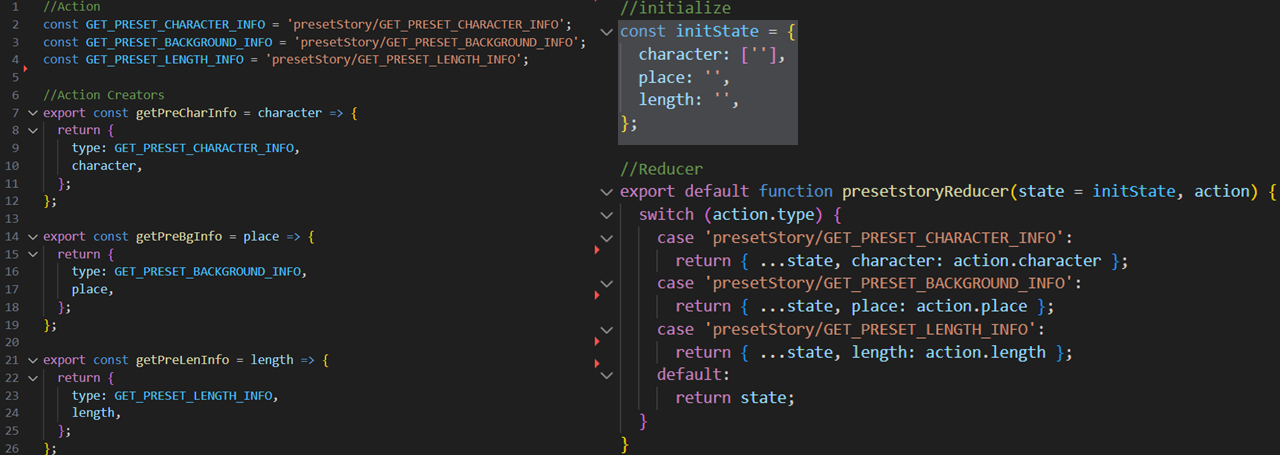This screenshot has width=1280, height=455.
Task: Collapse the presetstoryReducer function fold arrow
Action: click(606, 191)
